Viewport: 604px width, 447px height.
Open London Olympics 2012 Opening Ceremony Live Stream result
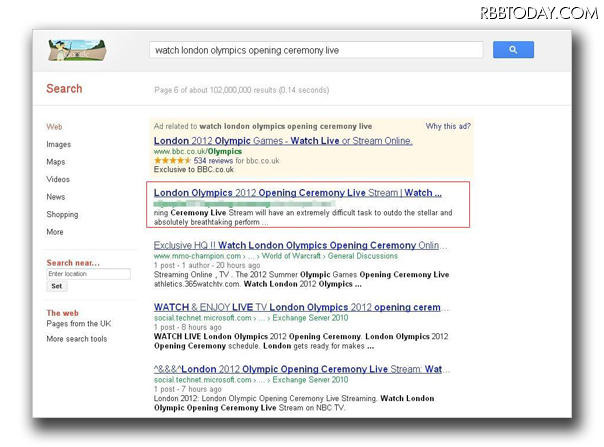pyautogui.click(x=297, y=193)
